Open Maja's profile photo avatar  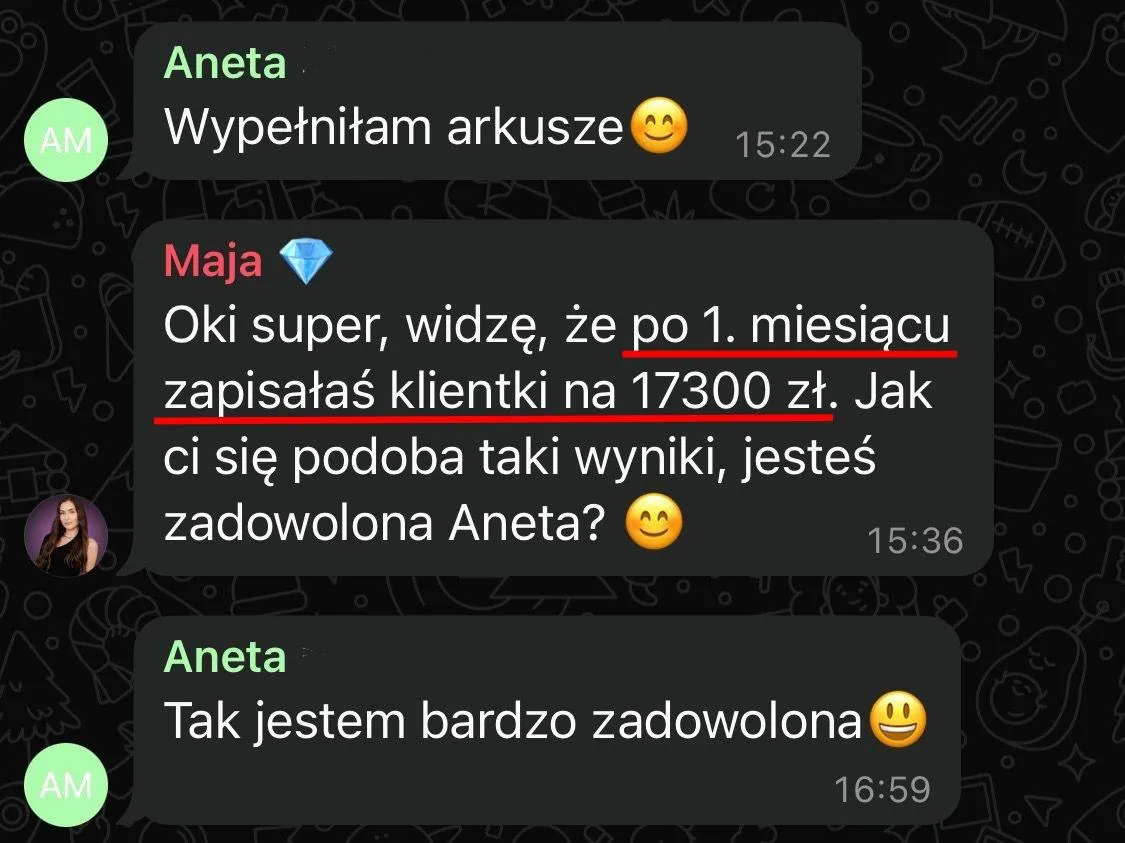pyautogui.click(x=66, y=535)
